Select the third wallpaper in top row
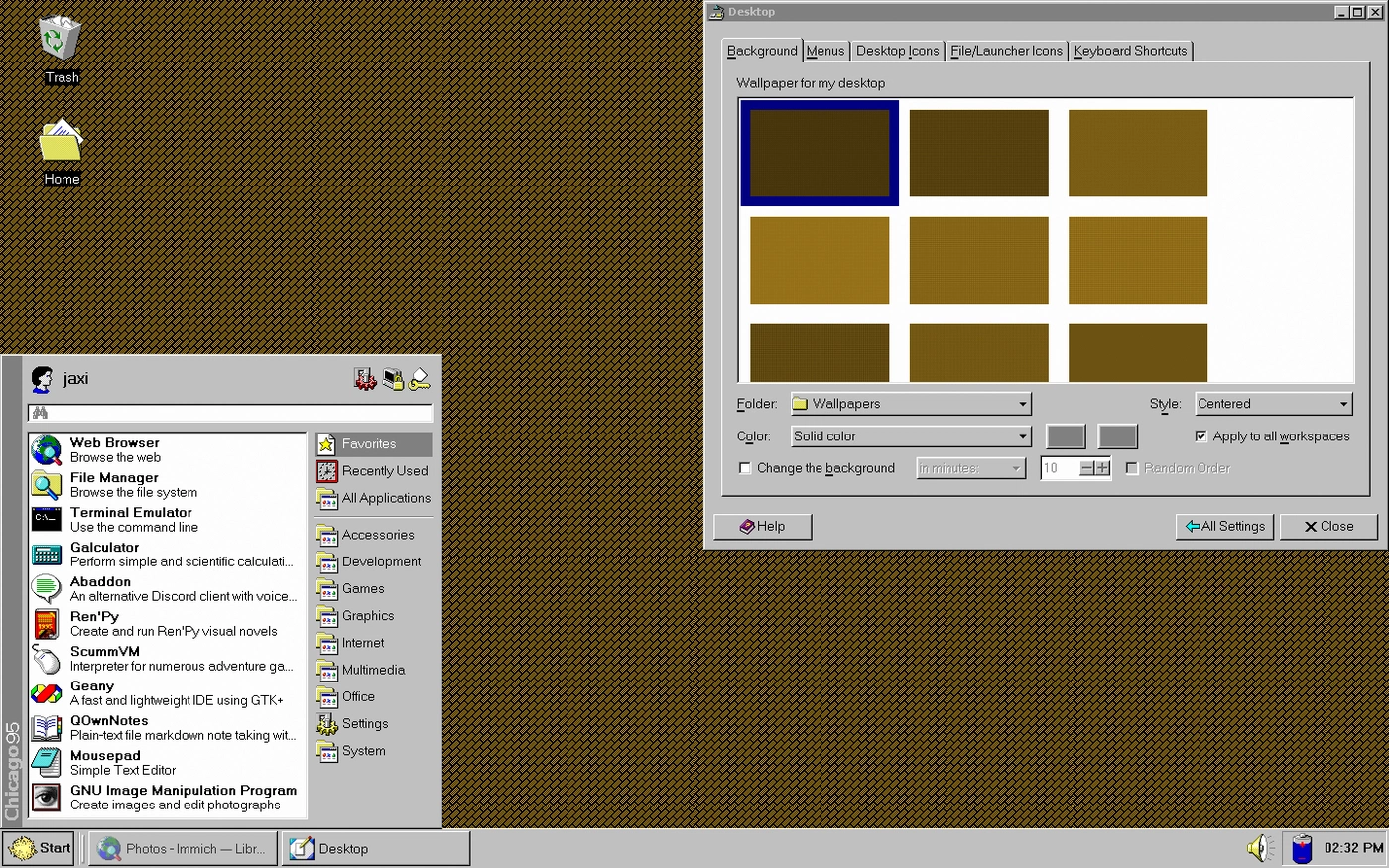This screenshot has width=1389, height=868. [1138, 153]
